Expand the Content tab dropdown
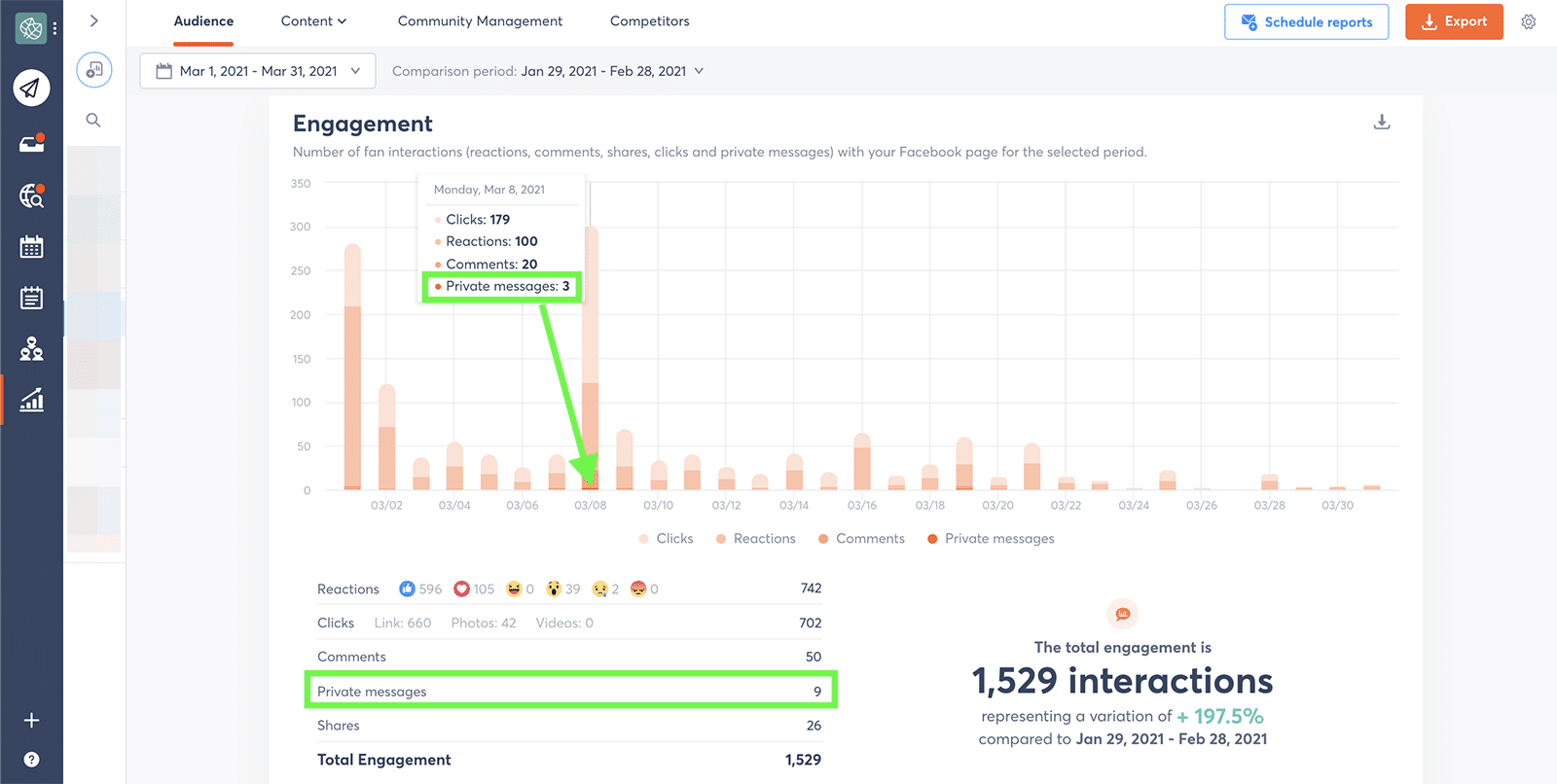 (x=313, y=21)
